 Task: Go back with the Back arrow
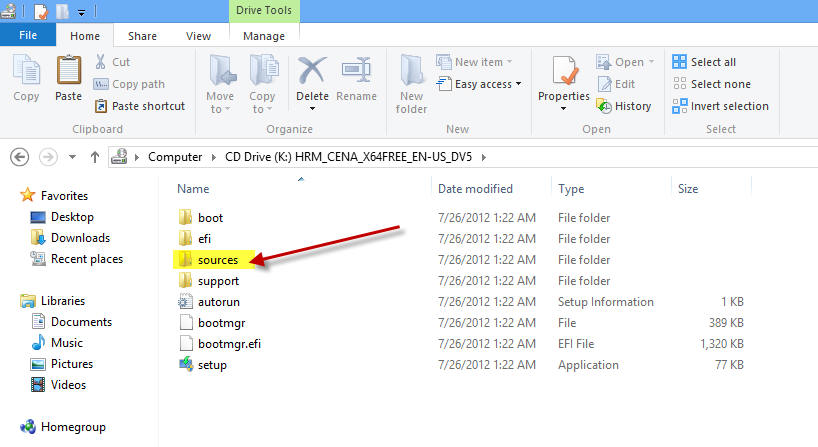(20, 157)
